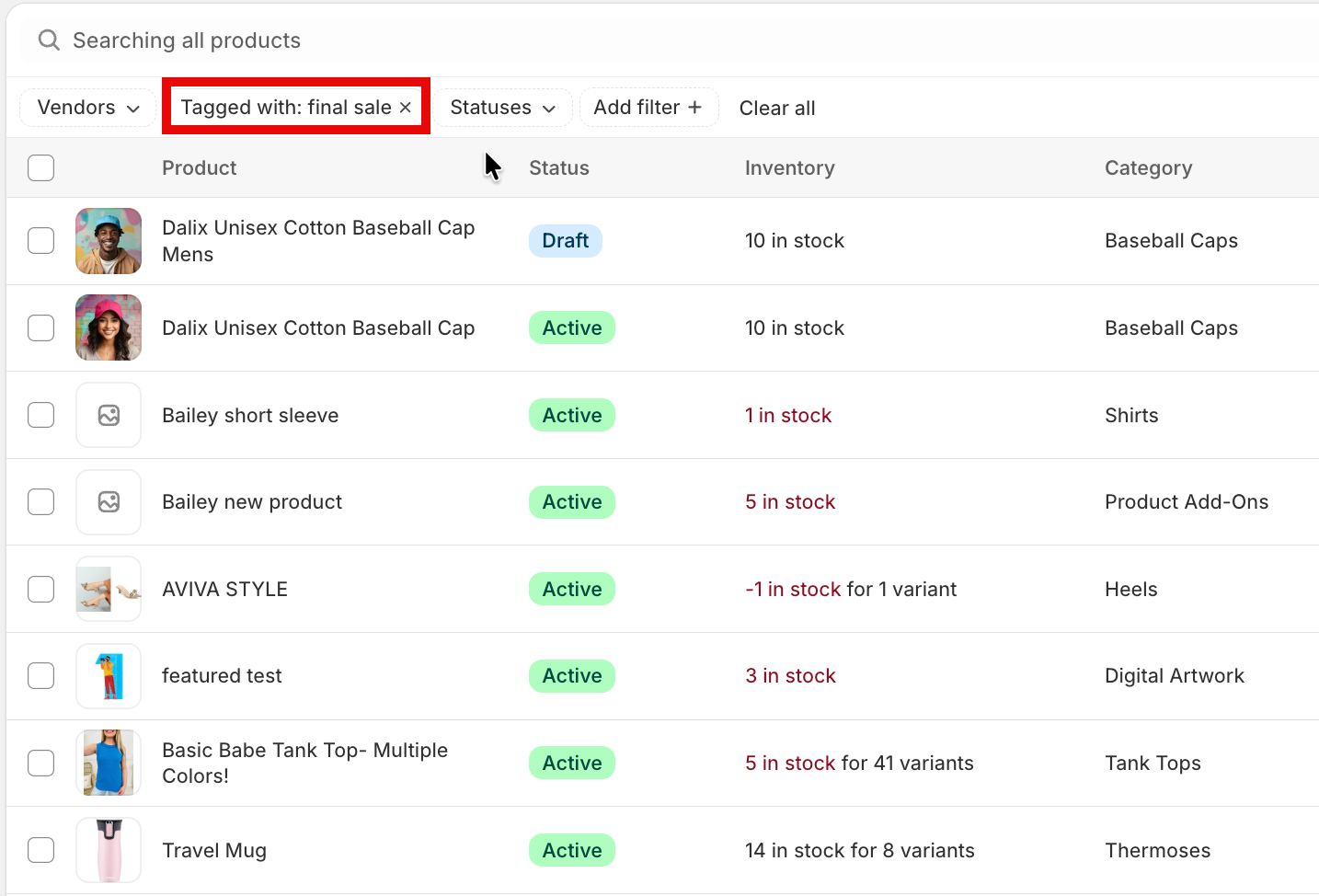
Task: Open the Statuses filter dropdown
Action: (x=502, y=108)
